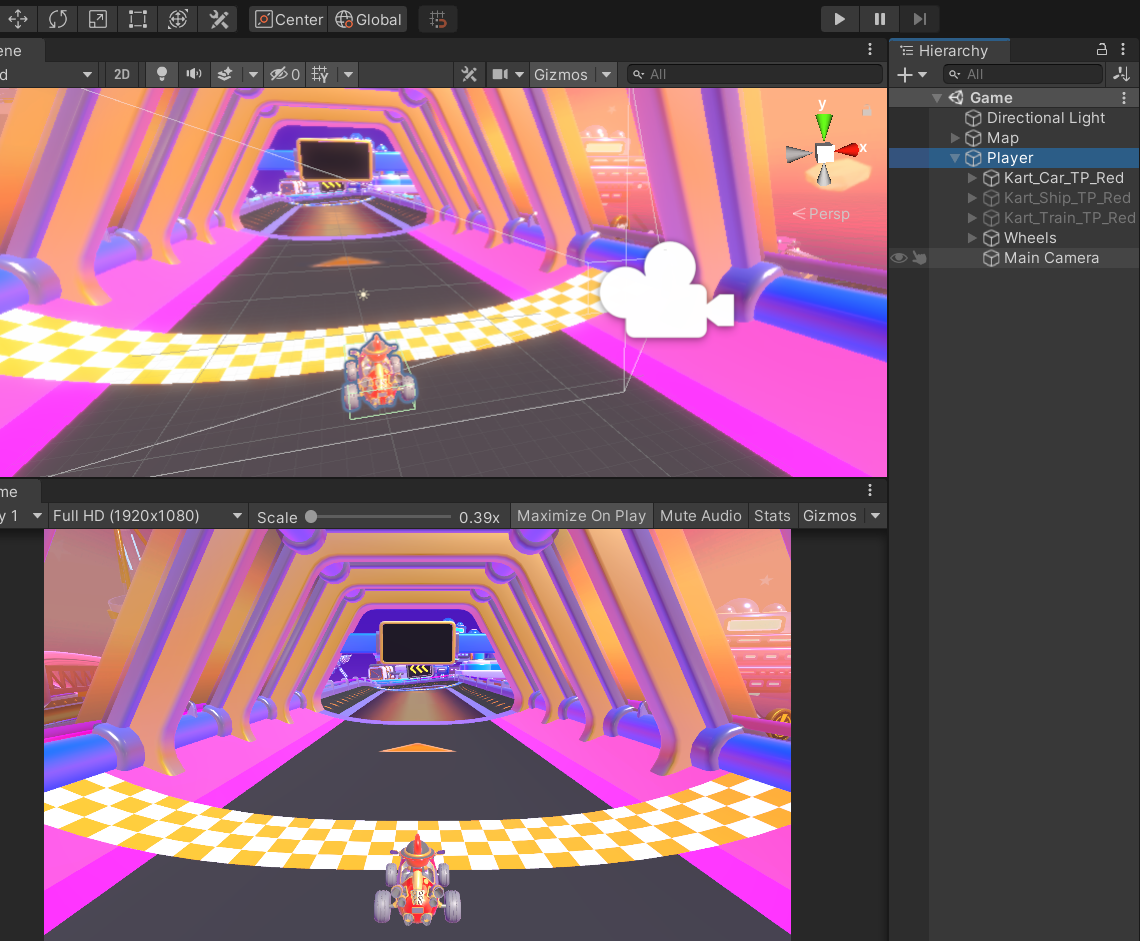Select Player in Hierarchy
Viewport: 1140px width, 941px height.
pyautogui.click(x=1014, y=158)
